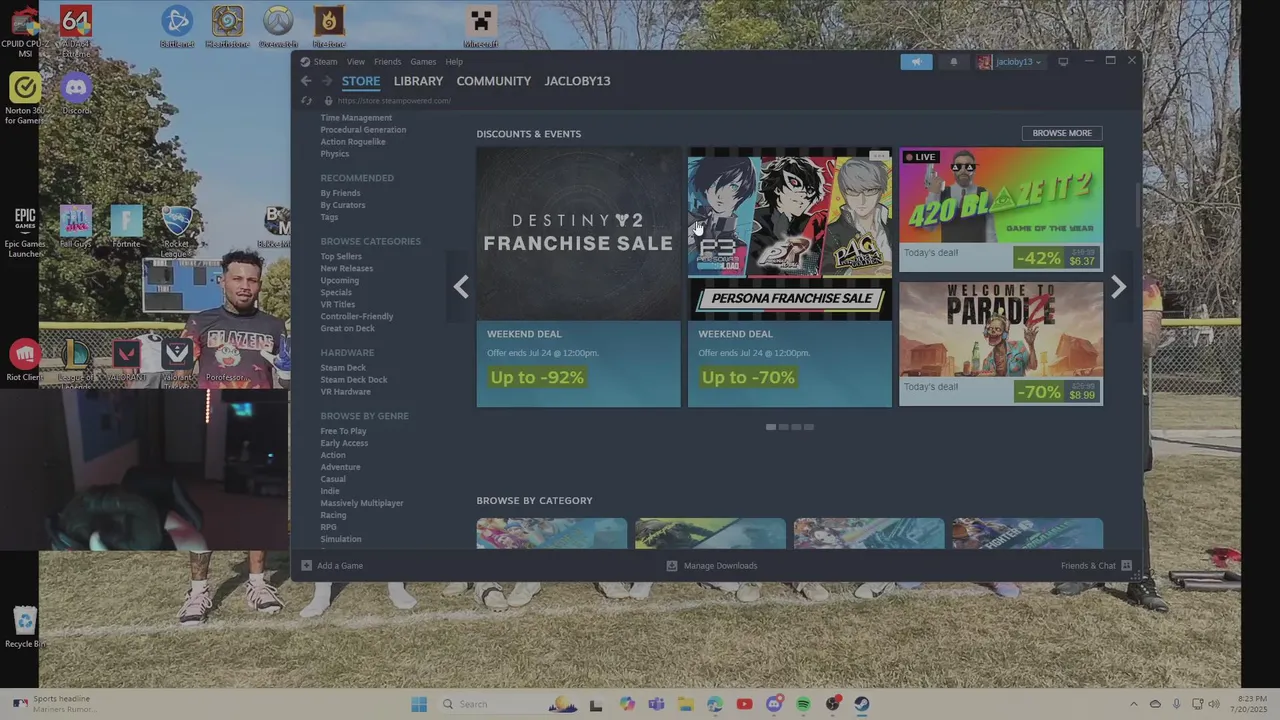
Task: Open the Games menu
Action: pos(423,62)
